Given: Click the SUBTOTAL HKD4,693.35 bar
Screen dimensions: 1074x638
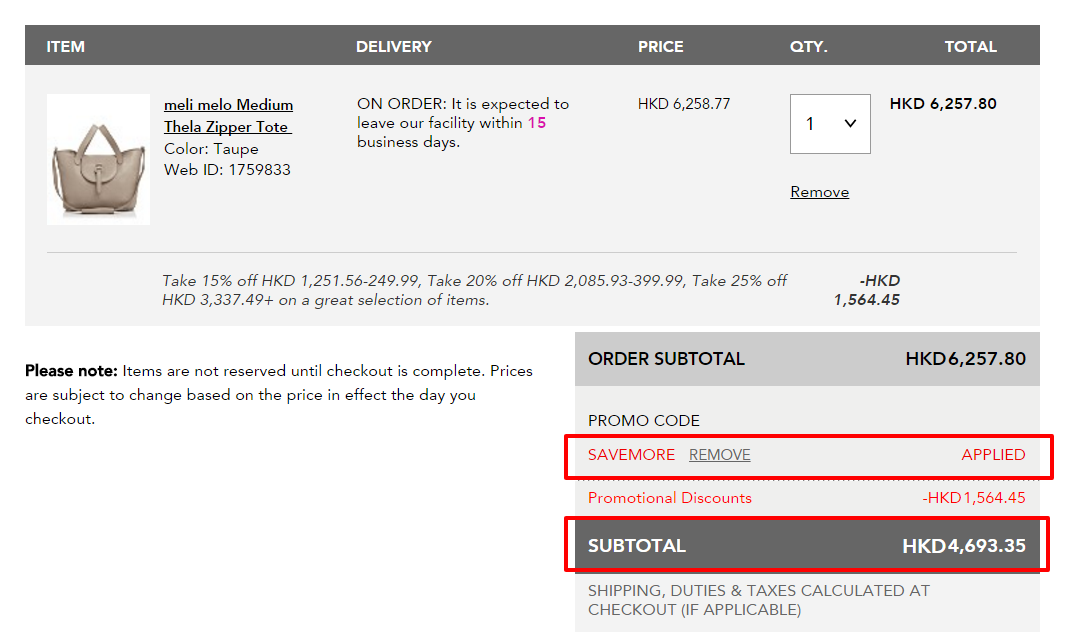Looking at the screenshot, I should point(807,545).
